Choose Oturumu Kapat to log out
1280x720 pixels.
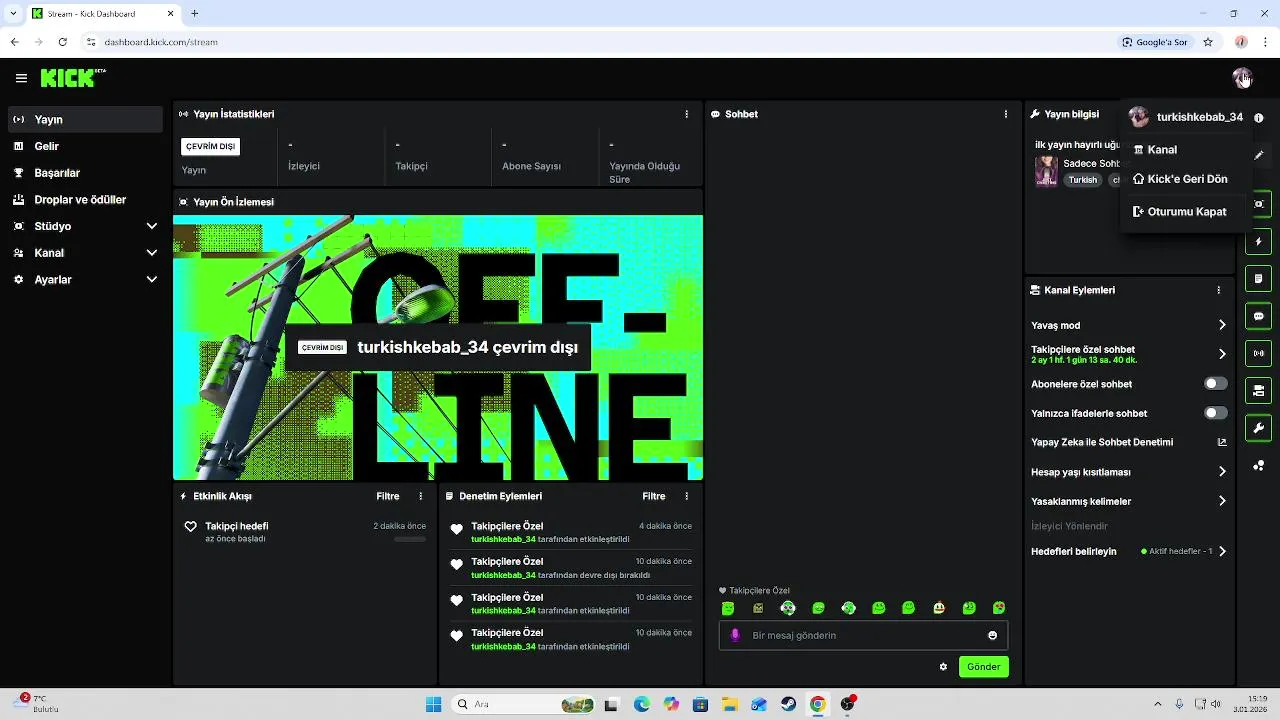(x=1186, y=212)
